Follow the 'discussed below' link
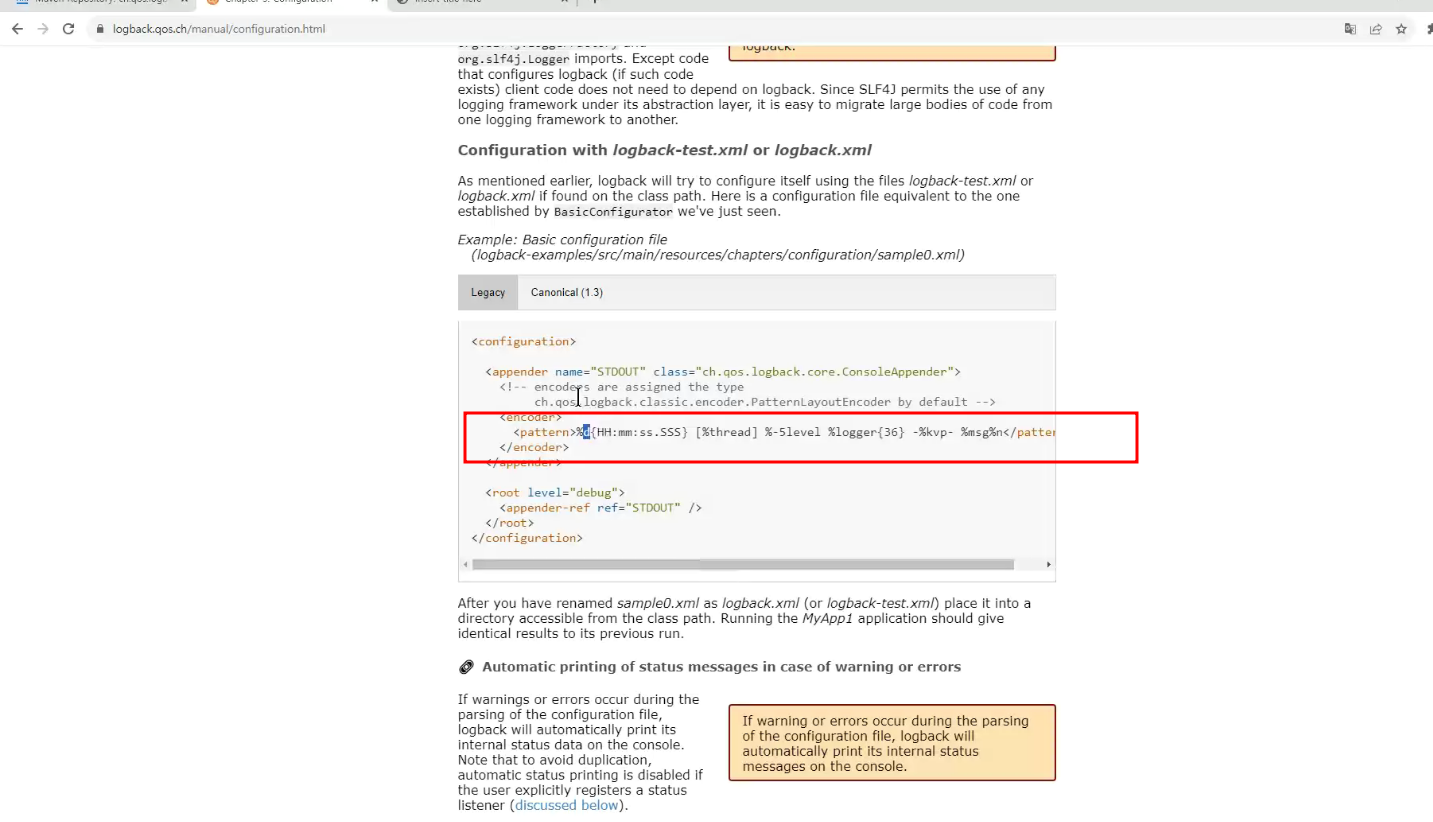This screenshot has height=822, width=1433. [x=567, y=805]
